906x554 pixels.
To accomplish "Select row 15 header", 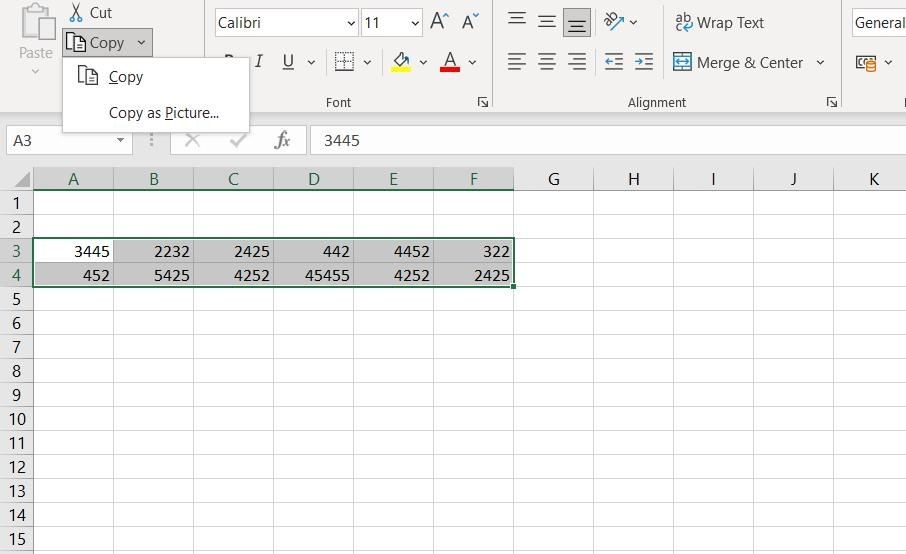I will click(x=16, y=539).
